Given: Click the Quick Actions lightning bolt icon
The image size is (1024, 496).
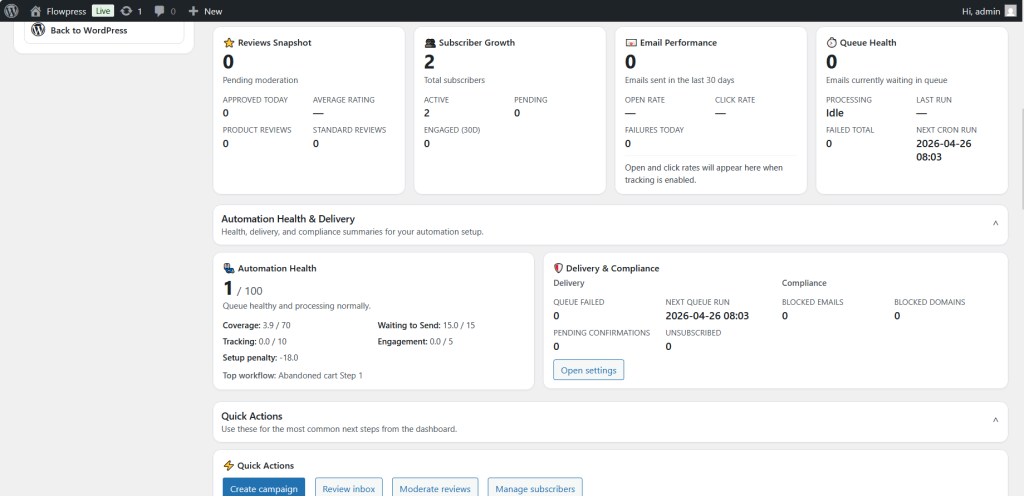Looking at the screenshot, I should tap(229, 465).
